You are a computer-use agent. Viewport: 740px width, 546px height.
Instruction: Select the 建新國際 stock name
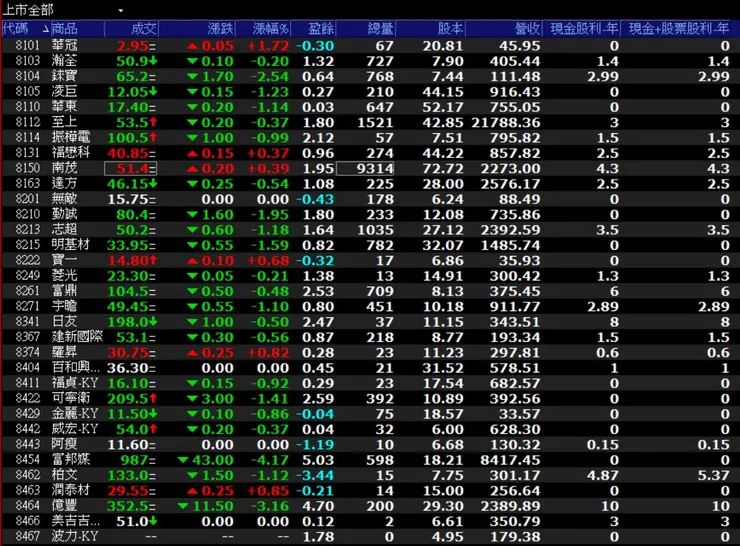[x=76, y=337]
